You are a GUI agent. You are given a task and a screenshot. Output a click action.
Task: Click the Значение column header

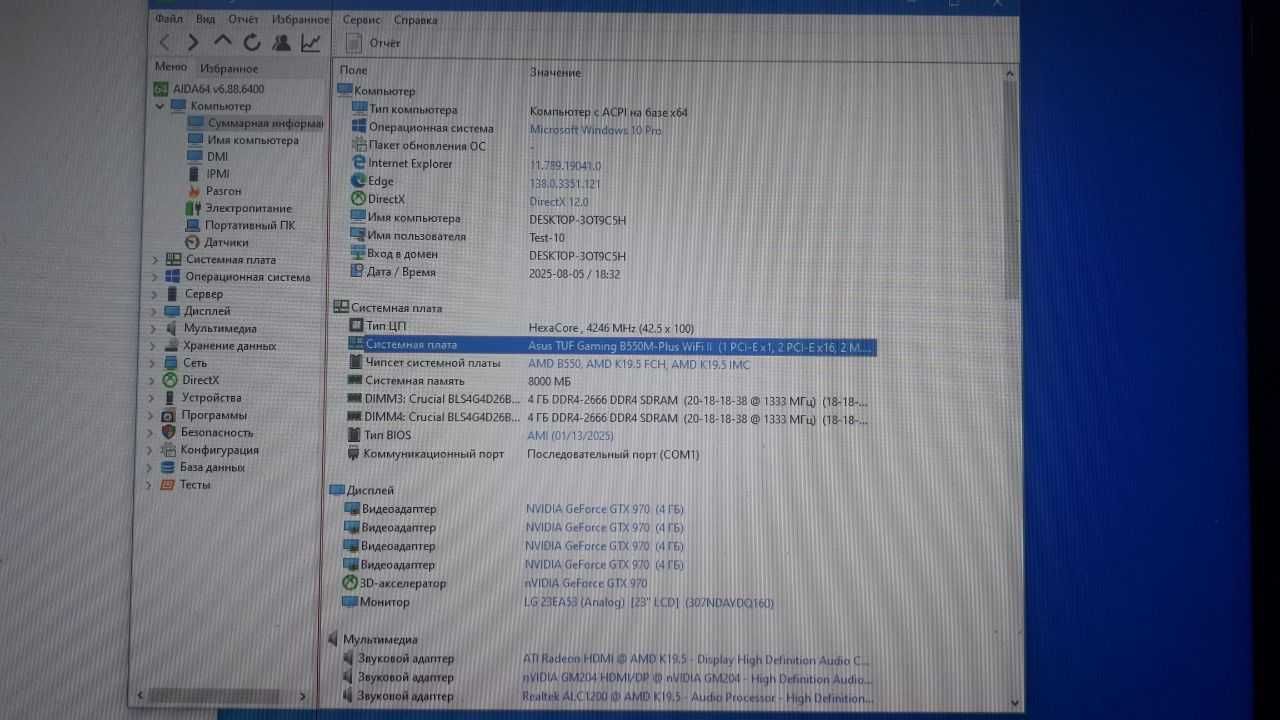coord(555,72)
